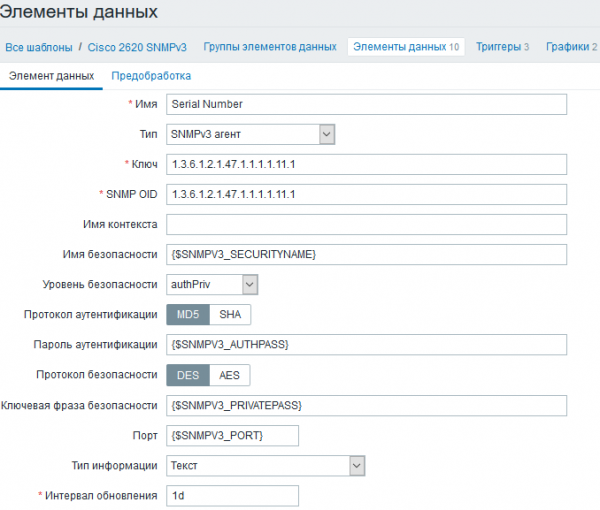The width and height of the screenshot is (600, 510).
Task: Focus the Интервал обновления field
Action: (x=232, y=496)
